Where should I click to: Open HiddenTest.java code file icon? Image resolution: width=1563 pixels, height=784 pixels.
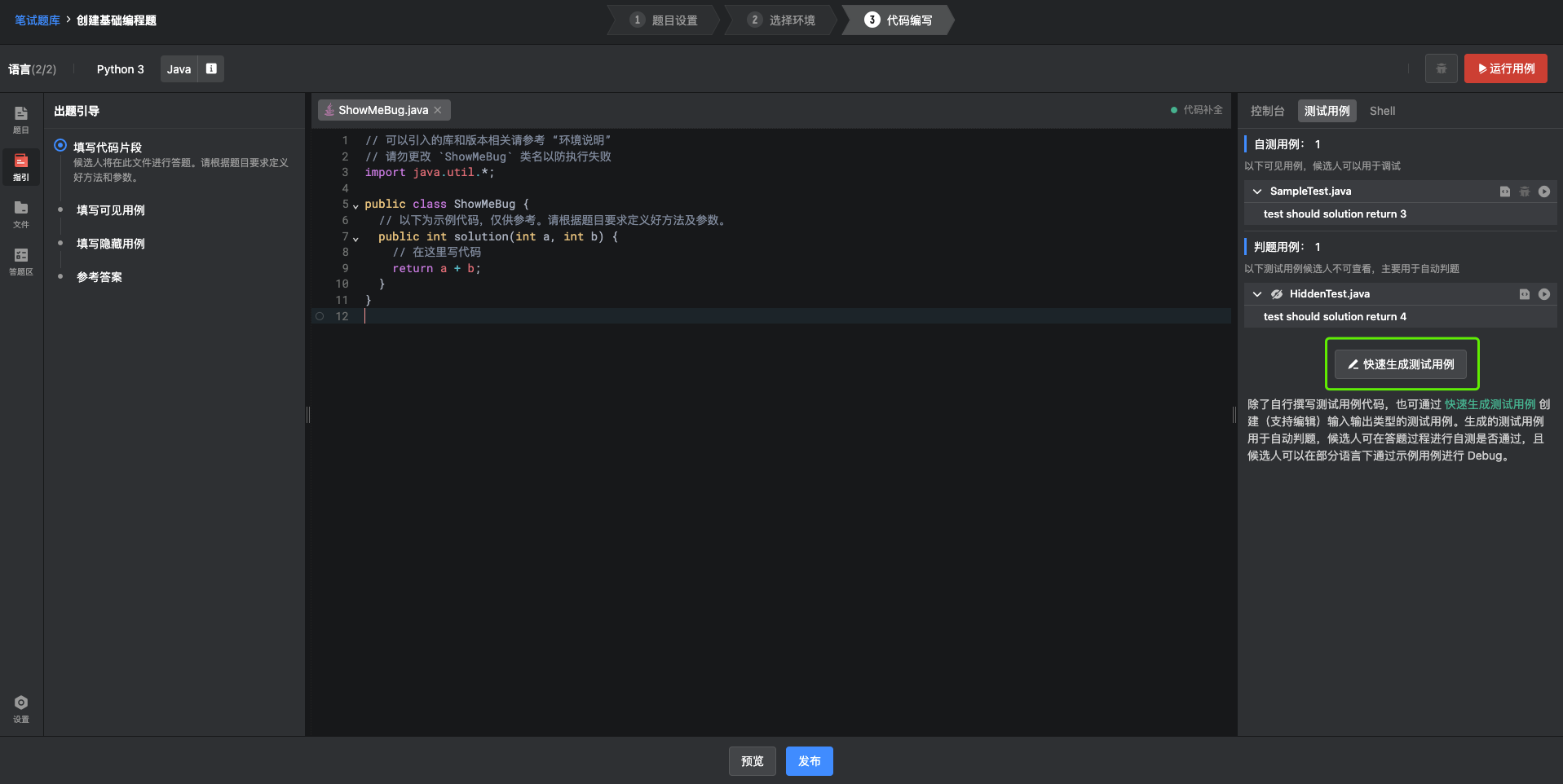[x=1525, y=294]
